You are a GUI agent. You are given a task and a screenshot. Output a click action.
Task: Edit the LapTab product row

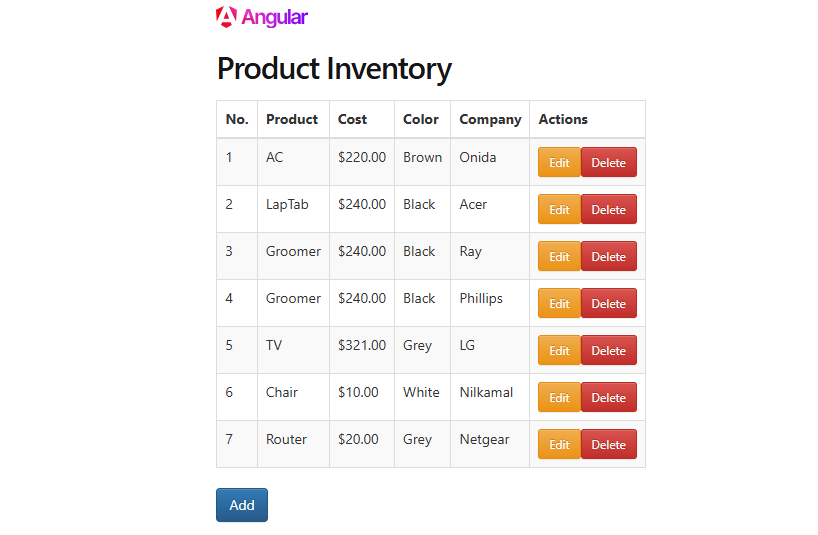click(x=559, y=210)
